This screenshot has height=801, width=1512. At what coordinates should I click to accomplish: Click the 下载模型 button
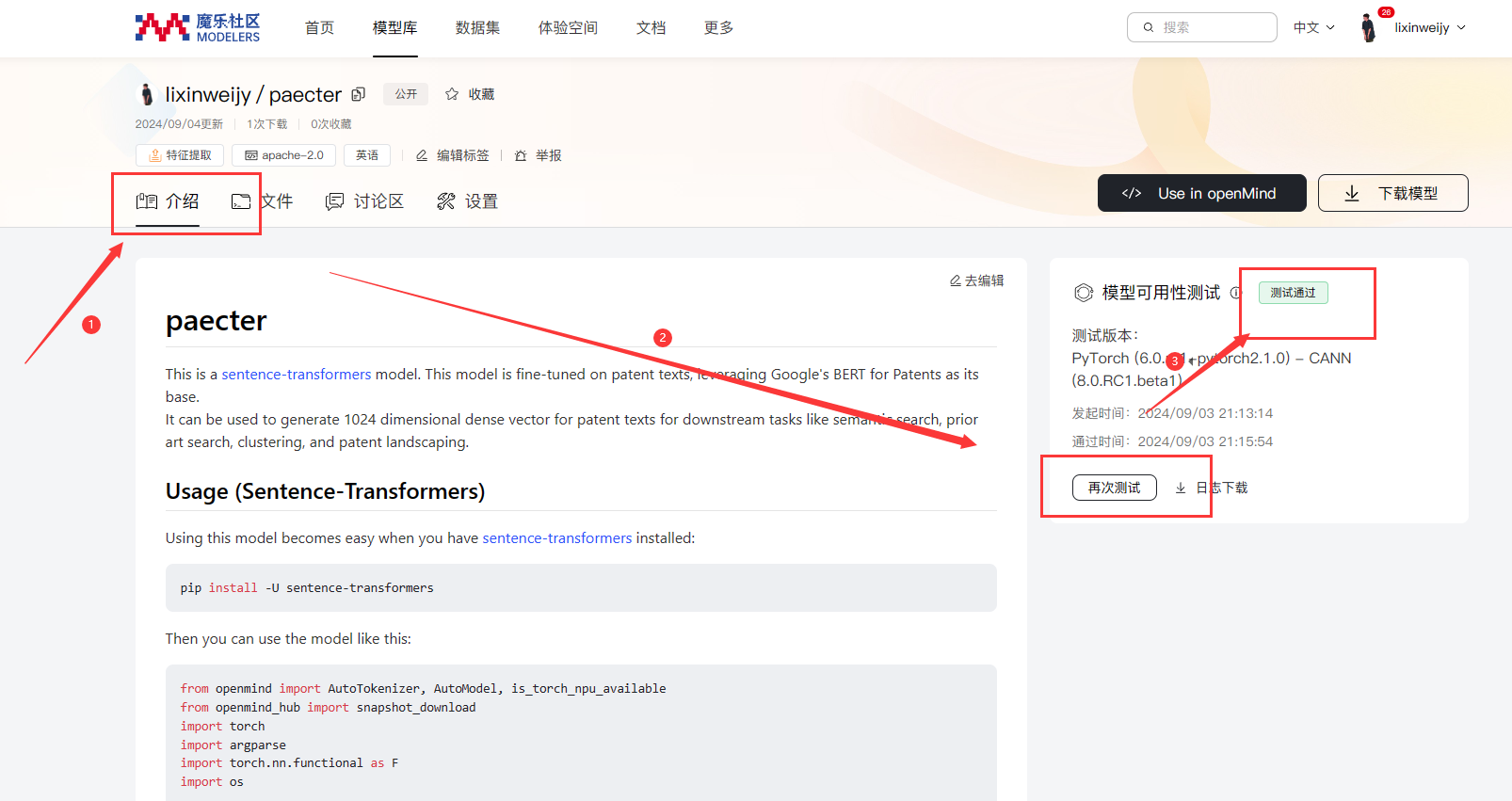(x=1392, y=193)
